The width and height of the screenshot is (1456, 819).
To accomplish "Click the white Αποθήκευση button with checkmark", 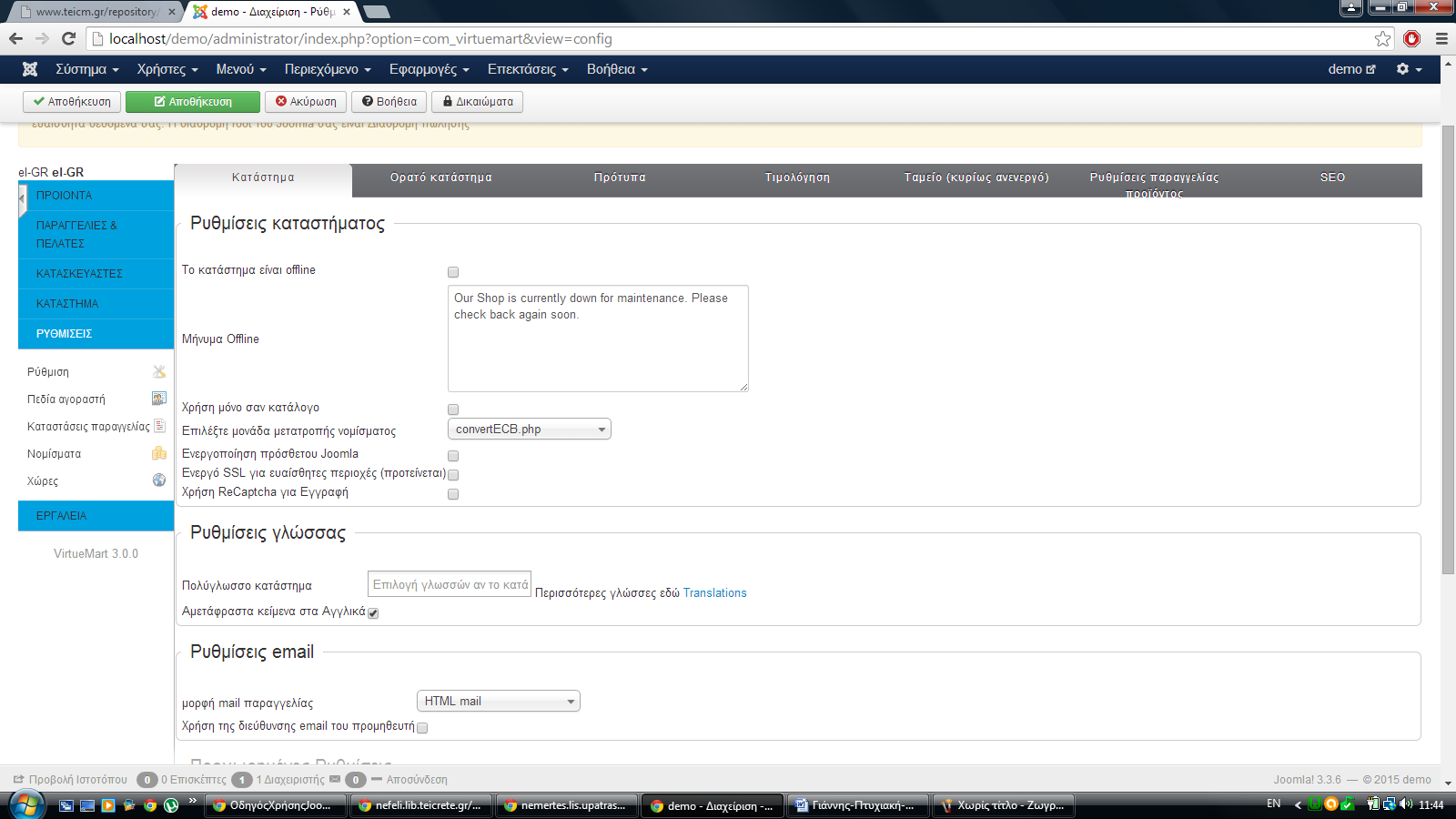I will 72,101.
